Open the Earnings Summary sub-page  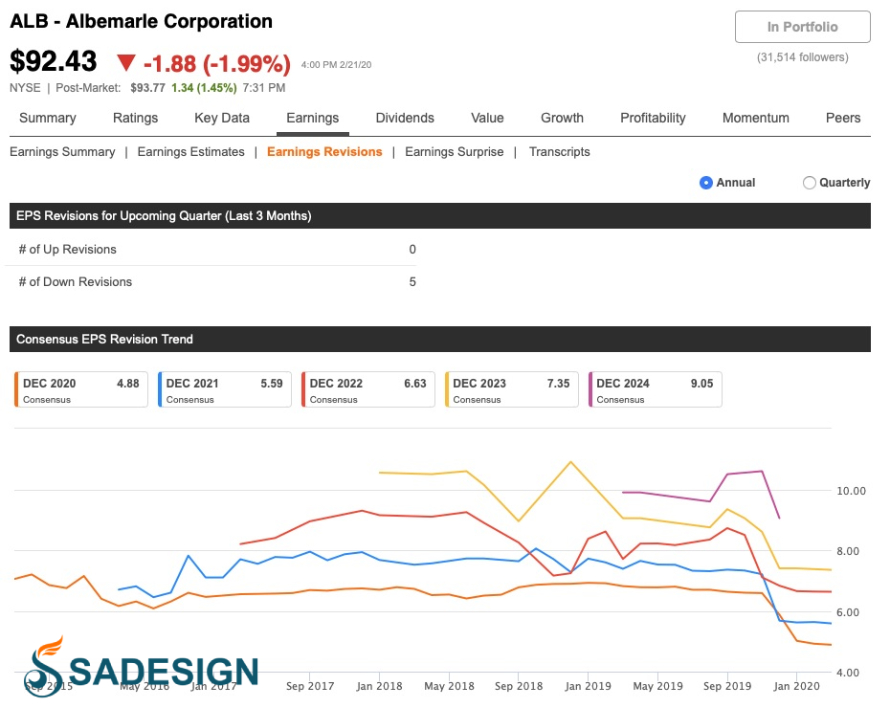62,152
